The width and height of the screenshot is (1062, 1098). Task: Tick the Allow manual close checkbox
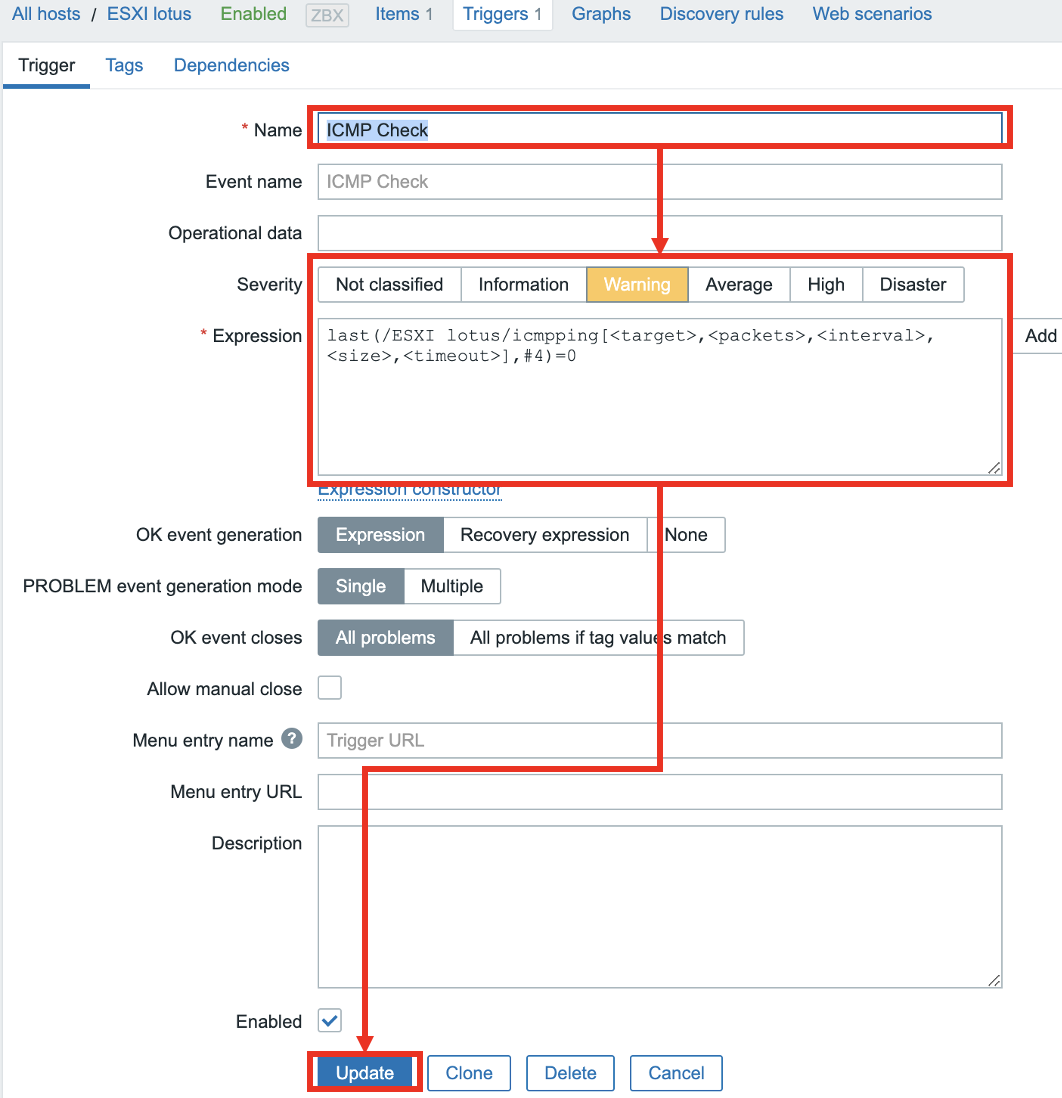[330, 688]
